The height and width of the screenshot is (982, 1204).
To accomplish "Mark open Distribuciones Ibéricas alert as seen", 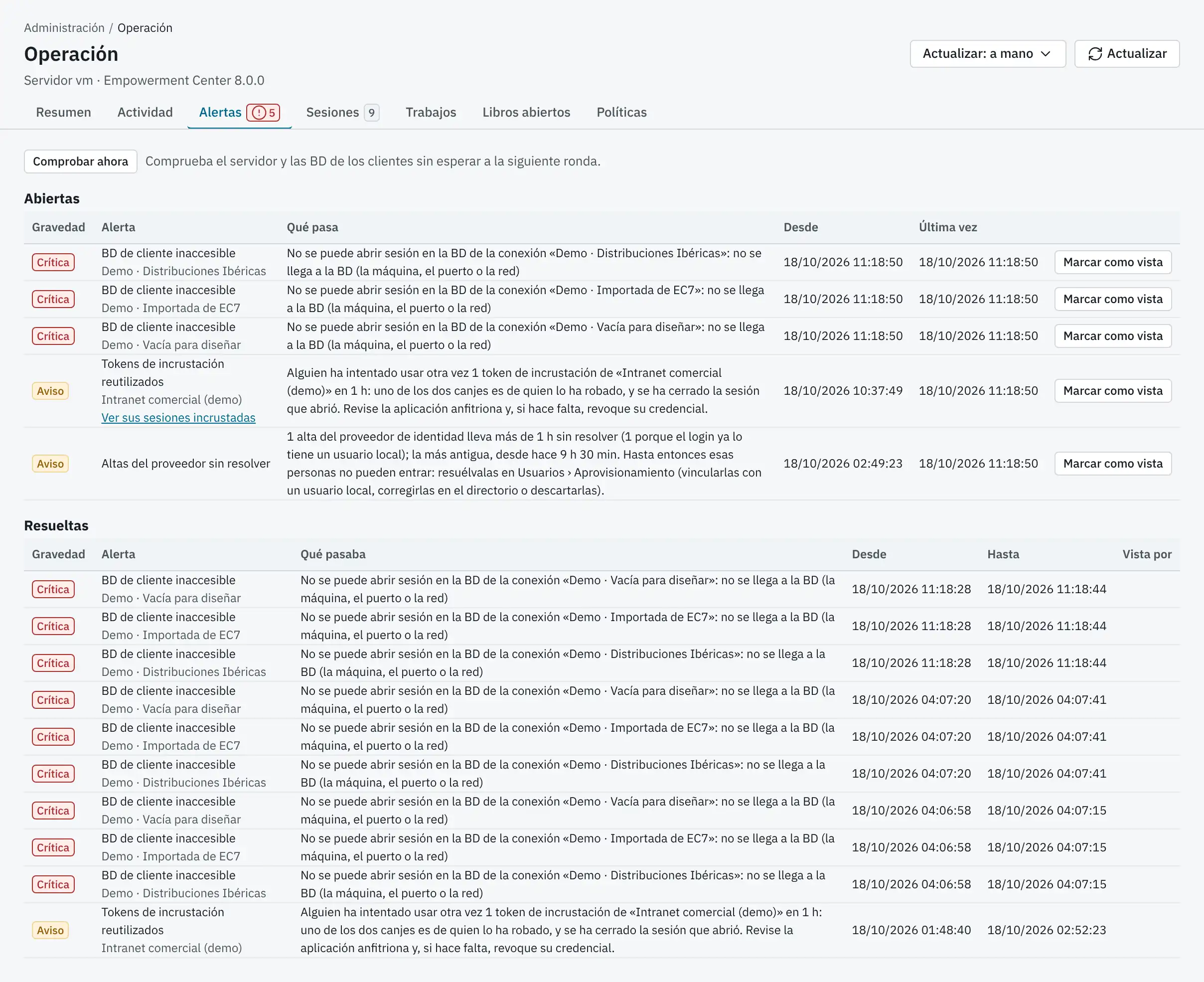I will (x=1112, y=262).
